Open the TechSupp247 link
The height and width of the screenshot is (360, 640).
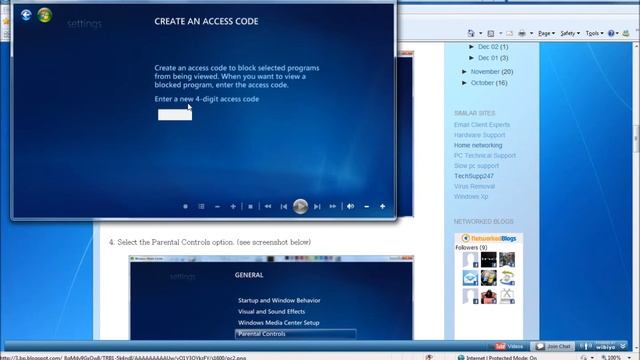pos(474,176)
